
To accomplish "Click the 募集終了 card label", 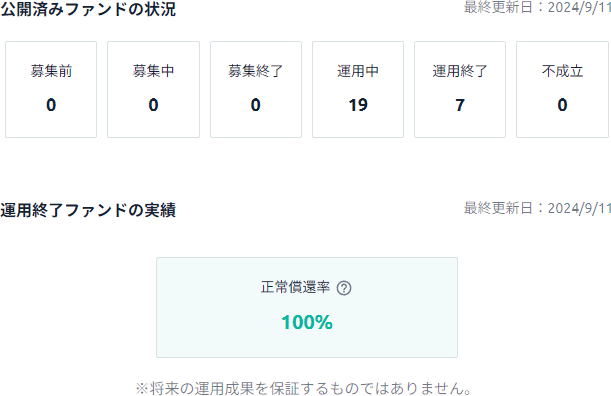I will pyautogui.click(x=256, y=71).
